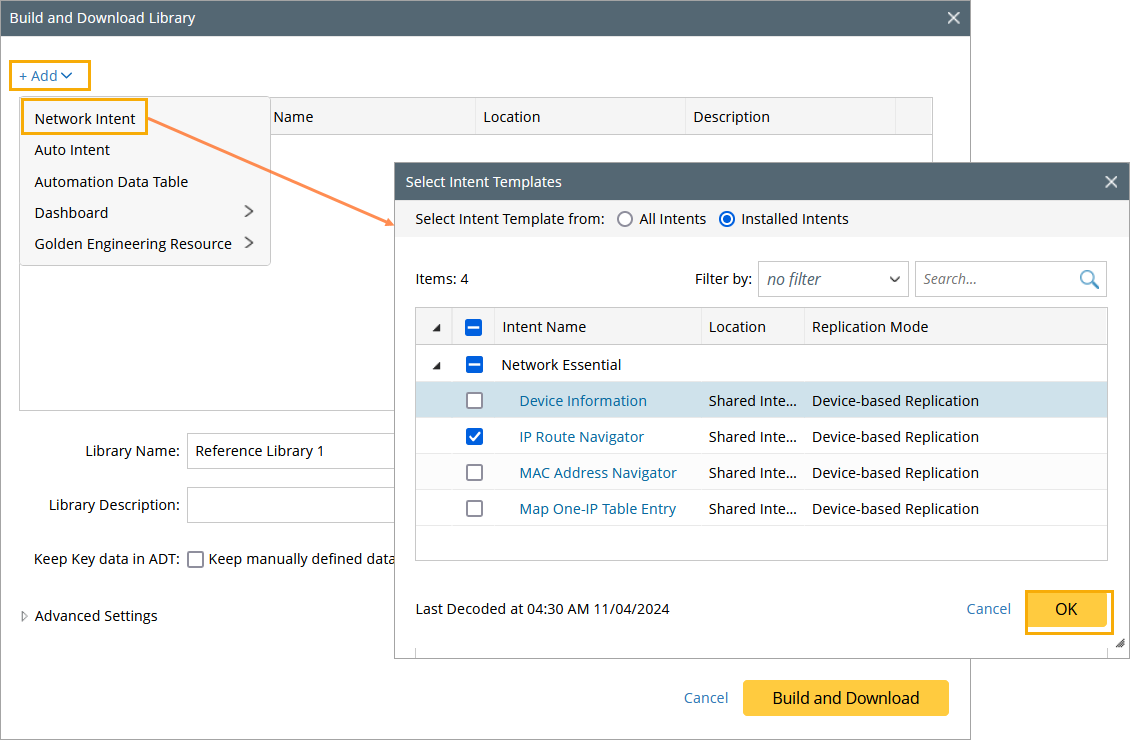Open the Map One-IP Table Entry link
The height and width of the screenshot is (740, 1130).
click(597, 509)
